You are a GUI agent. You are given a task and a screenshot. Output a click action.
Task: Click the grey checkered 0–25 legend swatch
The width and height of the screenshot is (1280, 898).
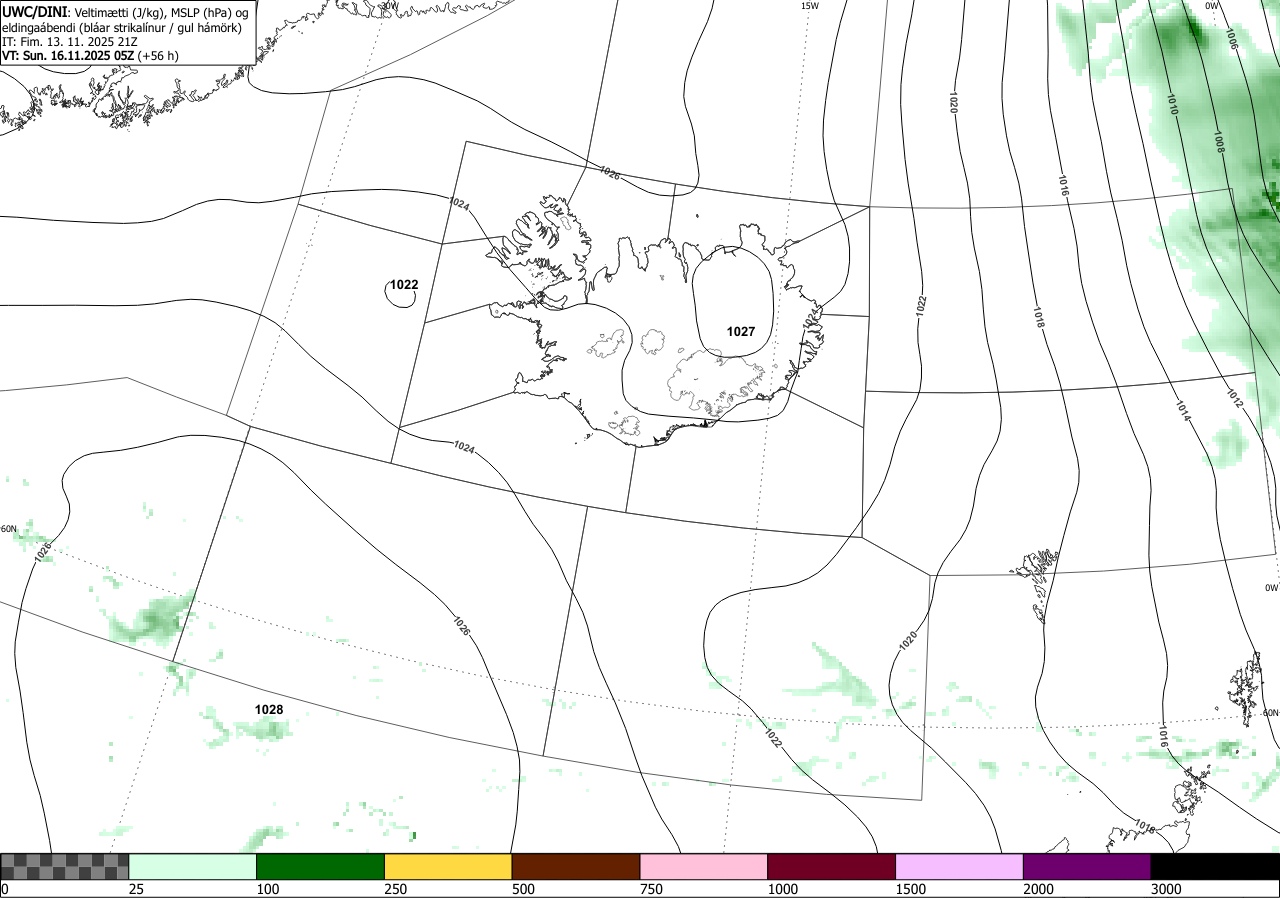pos(65,866)
